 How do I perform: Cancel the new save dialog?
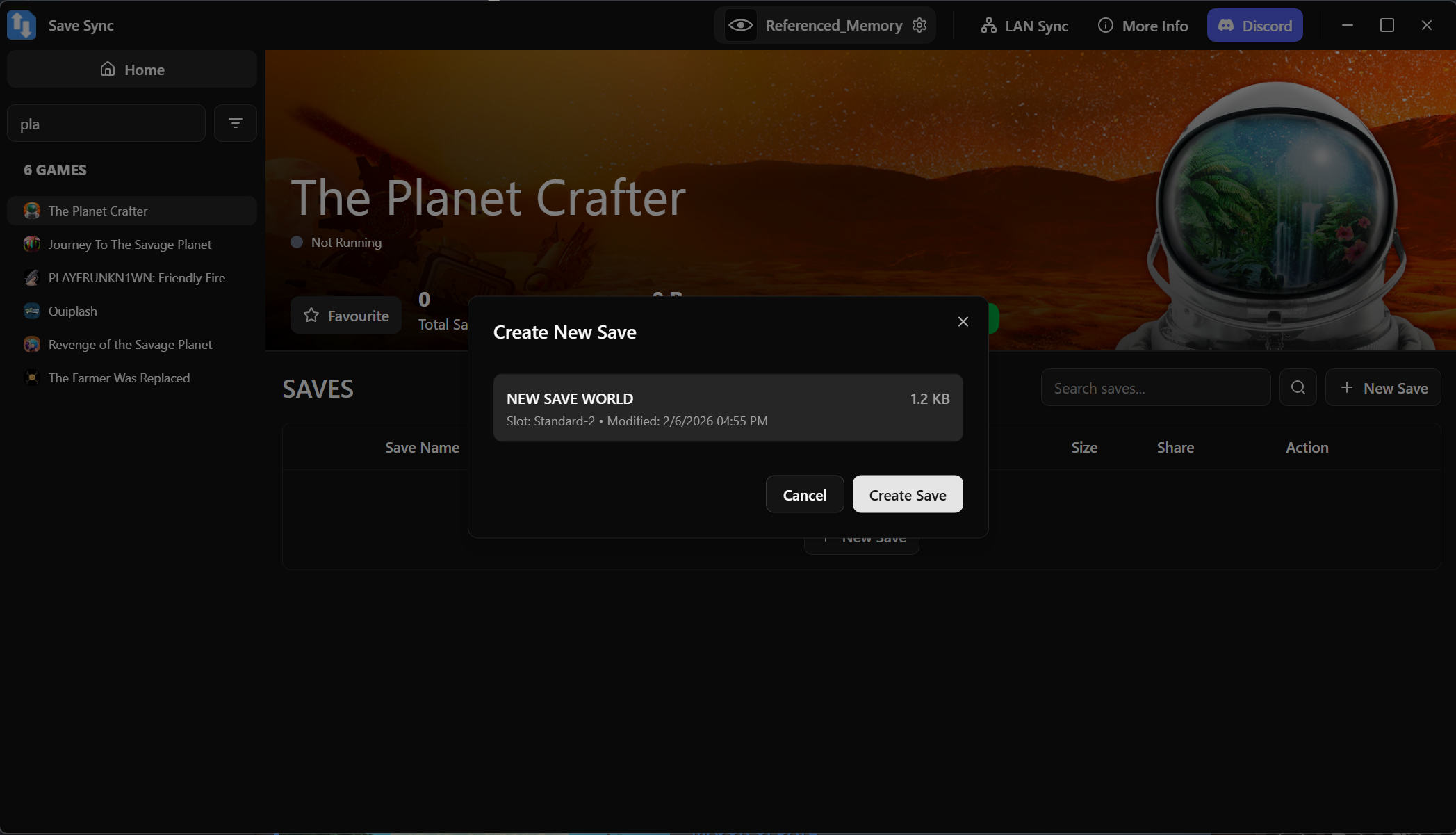click(x=805, y=494)
